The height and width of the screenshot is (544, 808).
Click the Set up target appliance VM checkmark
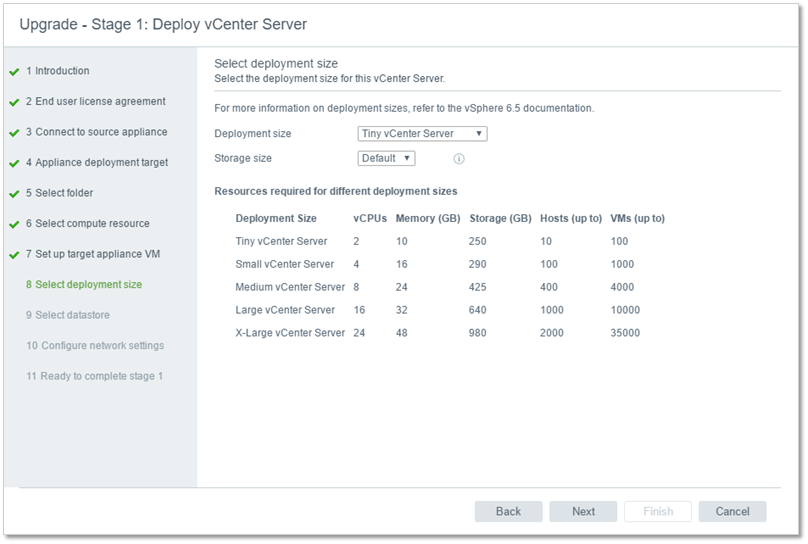tap(14, 255)
